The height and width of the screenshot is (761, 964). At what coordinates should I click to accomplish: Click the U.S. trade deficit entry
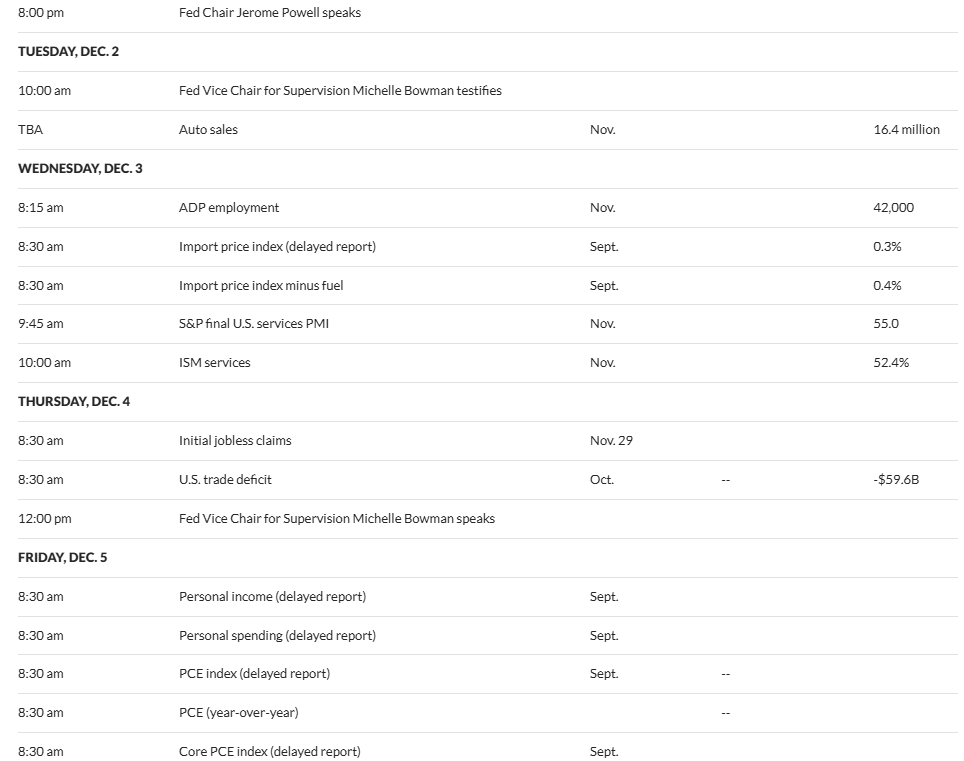225,480
